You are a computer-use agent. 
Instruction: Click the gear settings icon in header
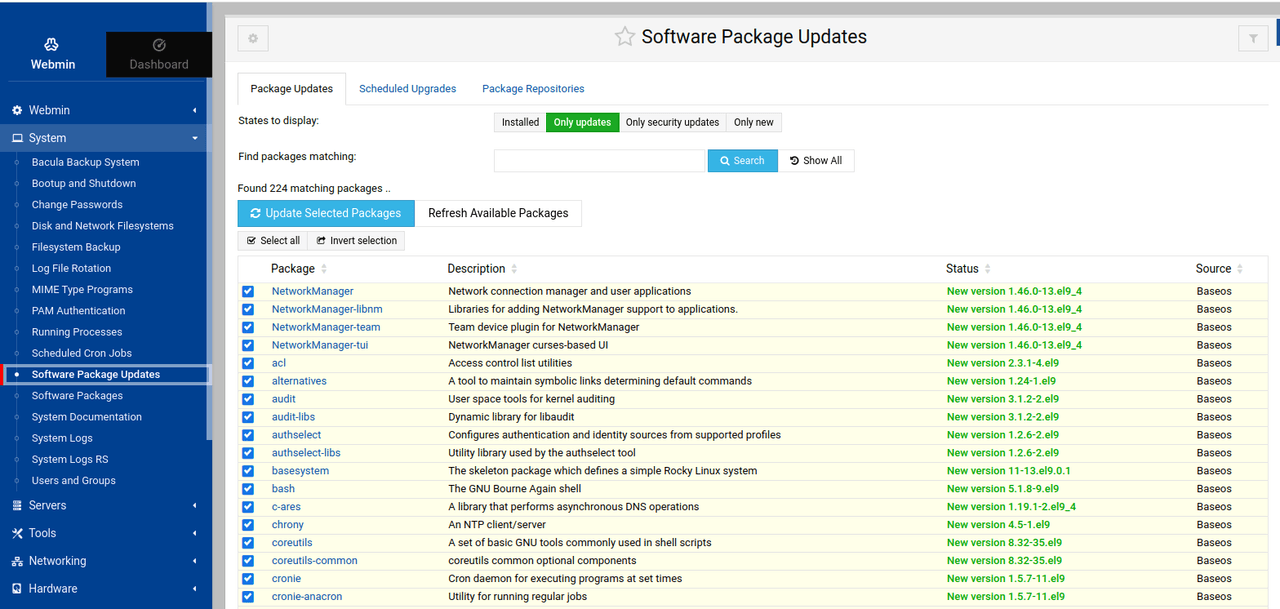pyautogui.click(x=253, y=38)
